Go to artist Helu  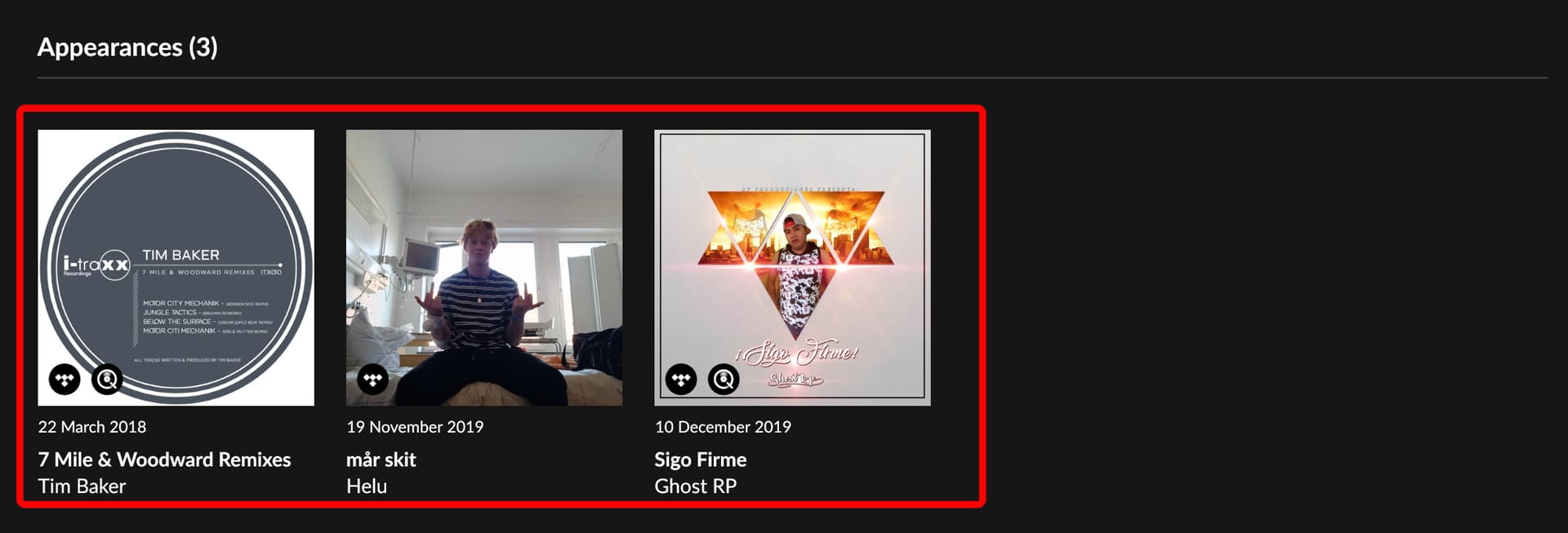(x=367, y=486)
